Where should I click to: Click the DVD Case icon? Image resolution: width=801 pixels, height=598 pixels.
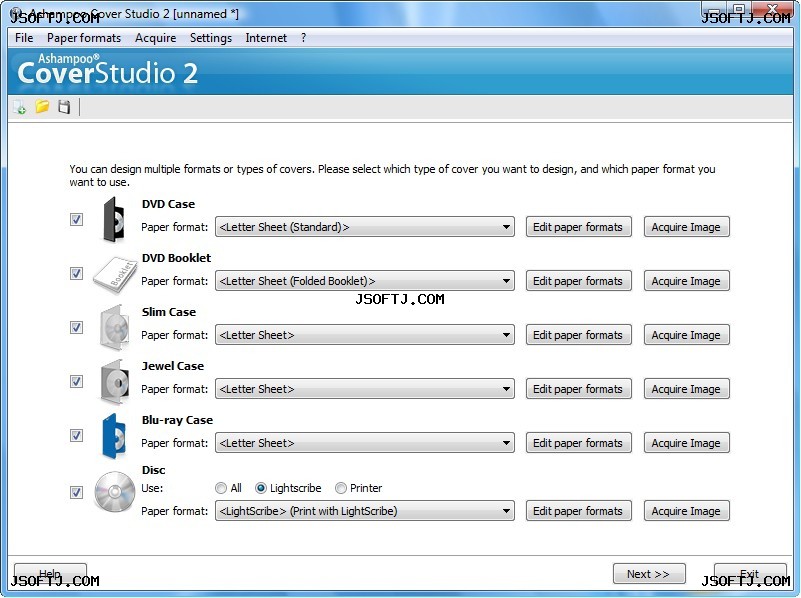click(114, 220)
